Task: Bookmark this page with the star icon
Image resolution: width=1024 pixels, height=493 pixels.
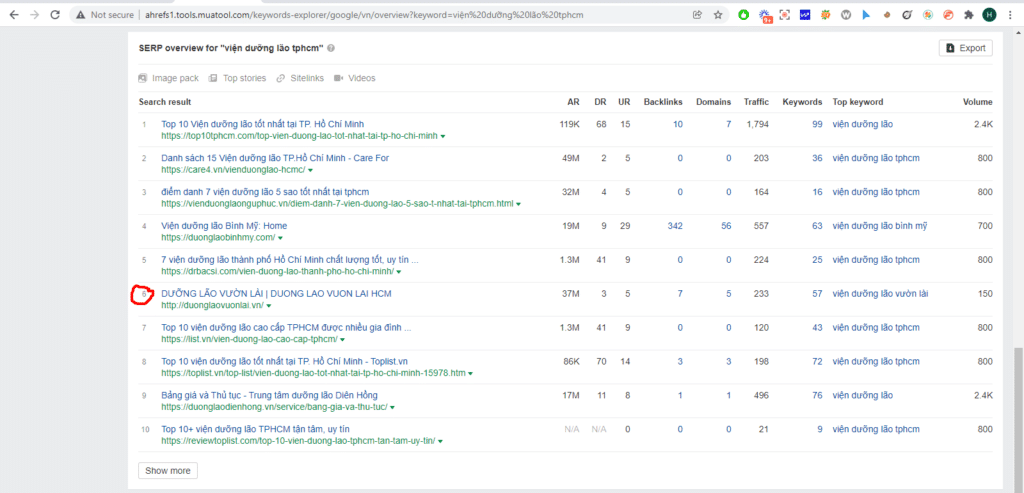Action: (718, 15)
